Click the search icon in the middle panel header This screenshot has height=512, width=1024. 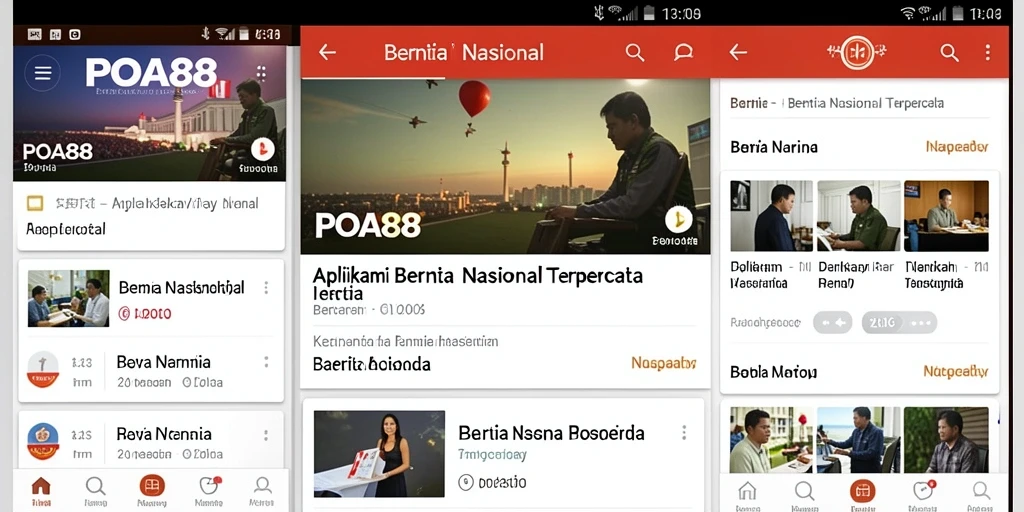(635, 52)
